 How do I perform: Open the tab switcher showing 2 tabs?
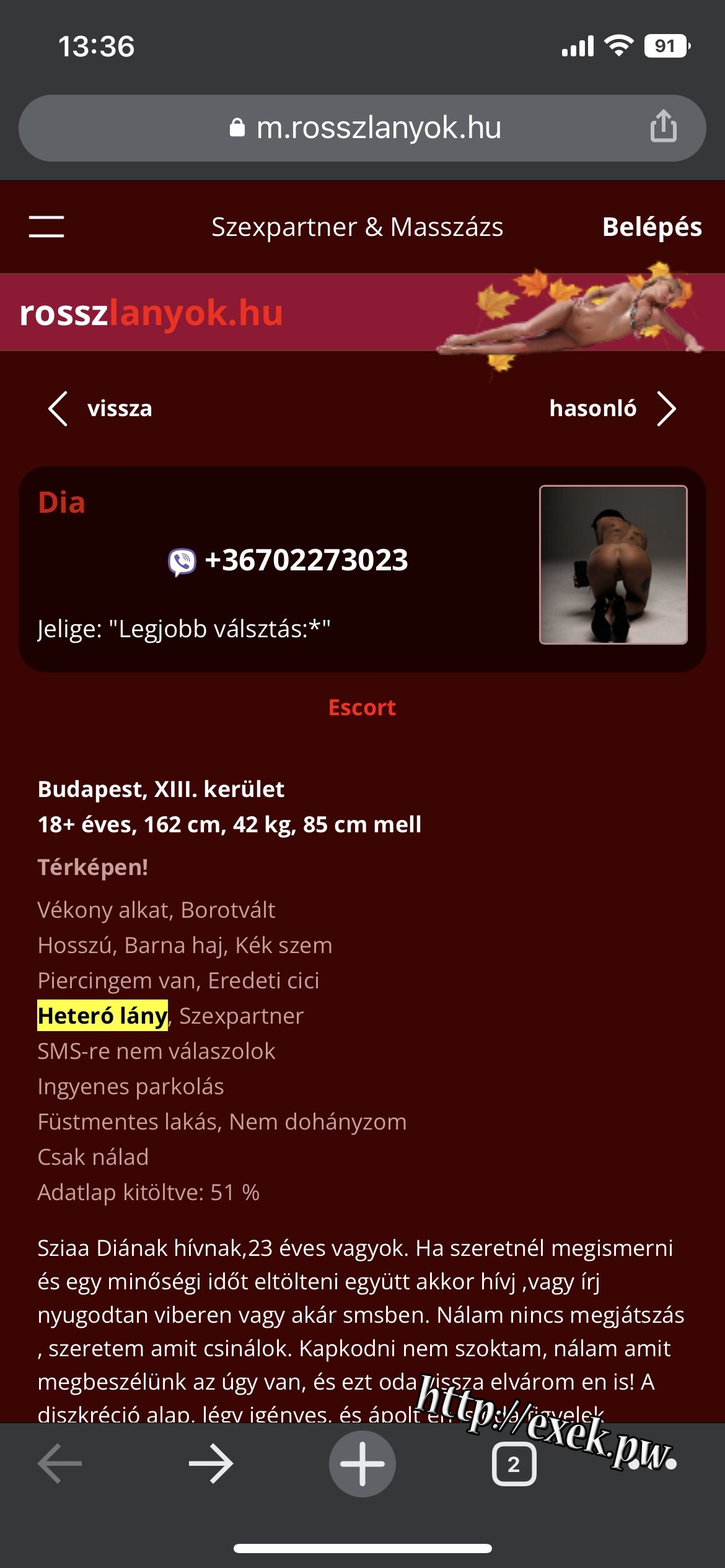tap(514, 1464)
